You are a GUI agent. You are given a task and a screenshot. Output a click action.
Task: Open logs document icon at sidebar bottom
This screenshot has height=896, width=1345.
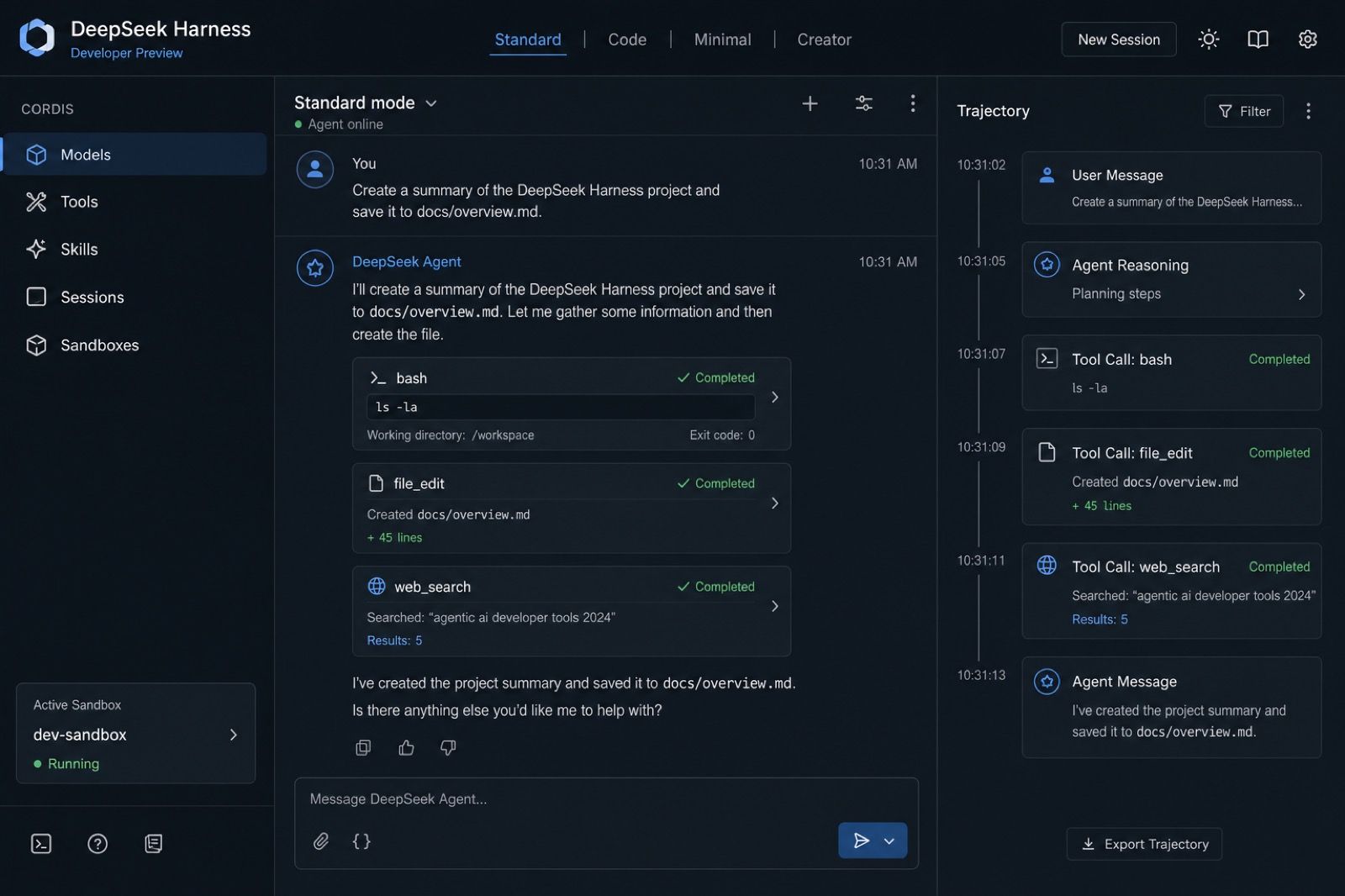153,843
